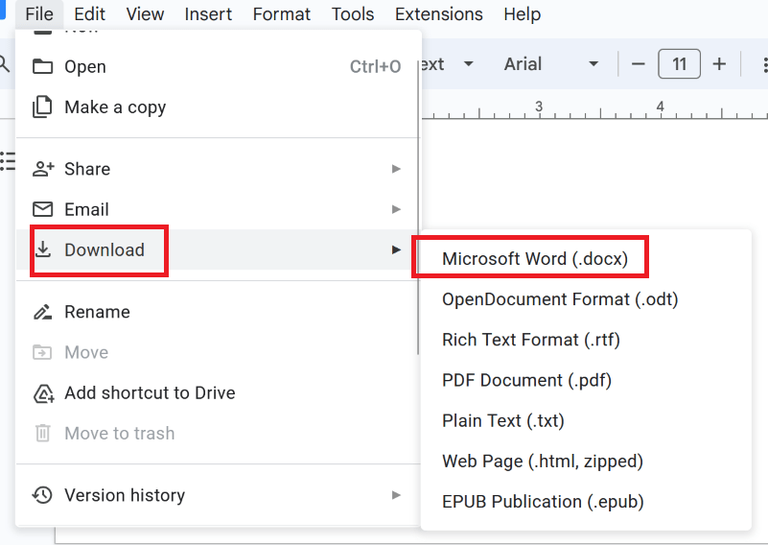The height and width of the screenshot is (545, 768).
Task: Click the font size input field
Action: pyautogui.click(x=679, y=64)
